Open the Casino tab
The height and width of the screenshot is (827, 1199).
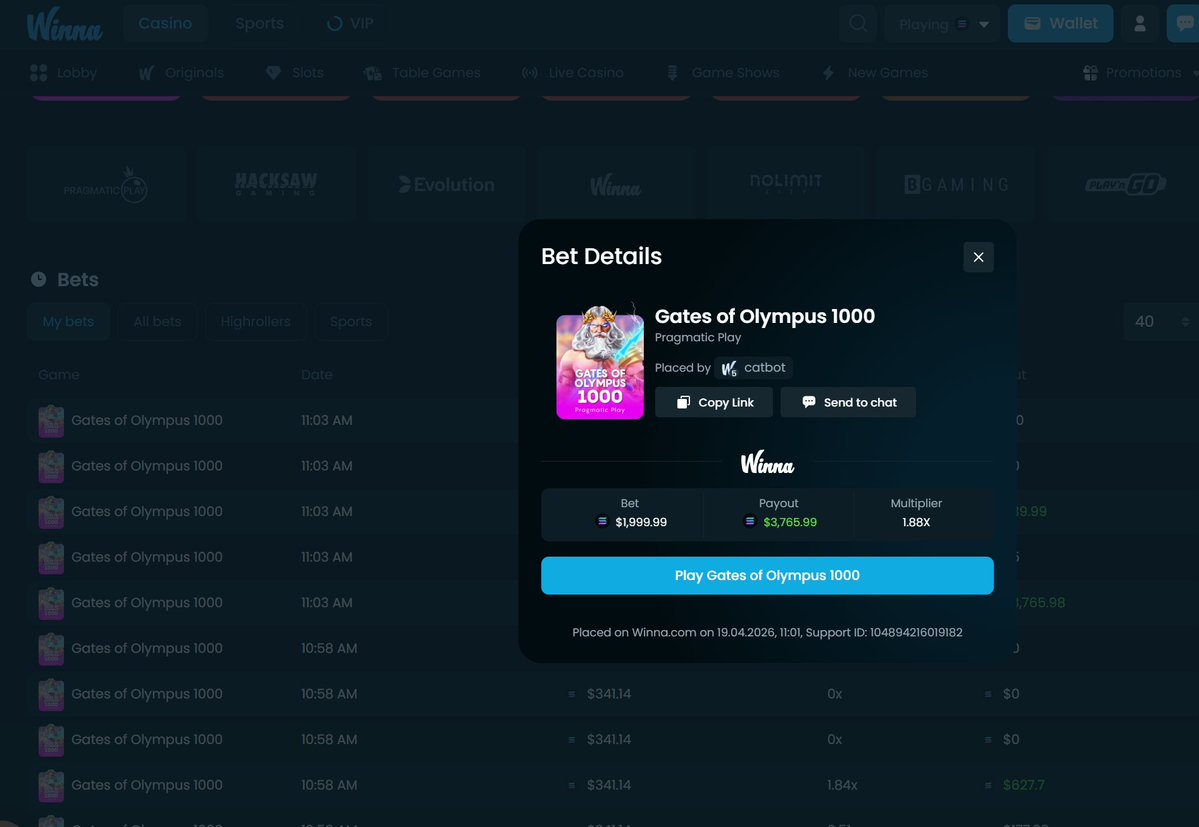(x=165, y=24)
